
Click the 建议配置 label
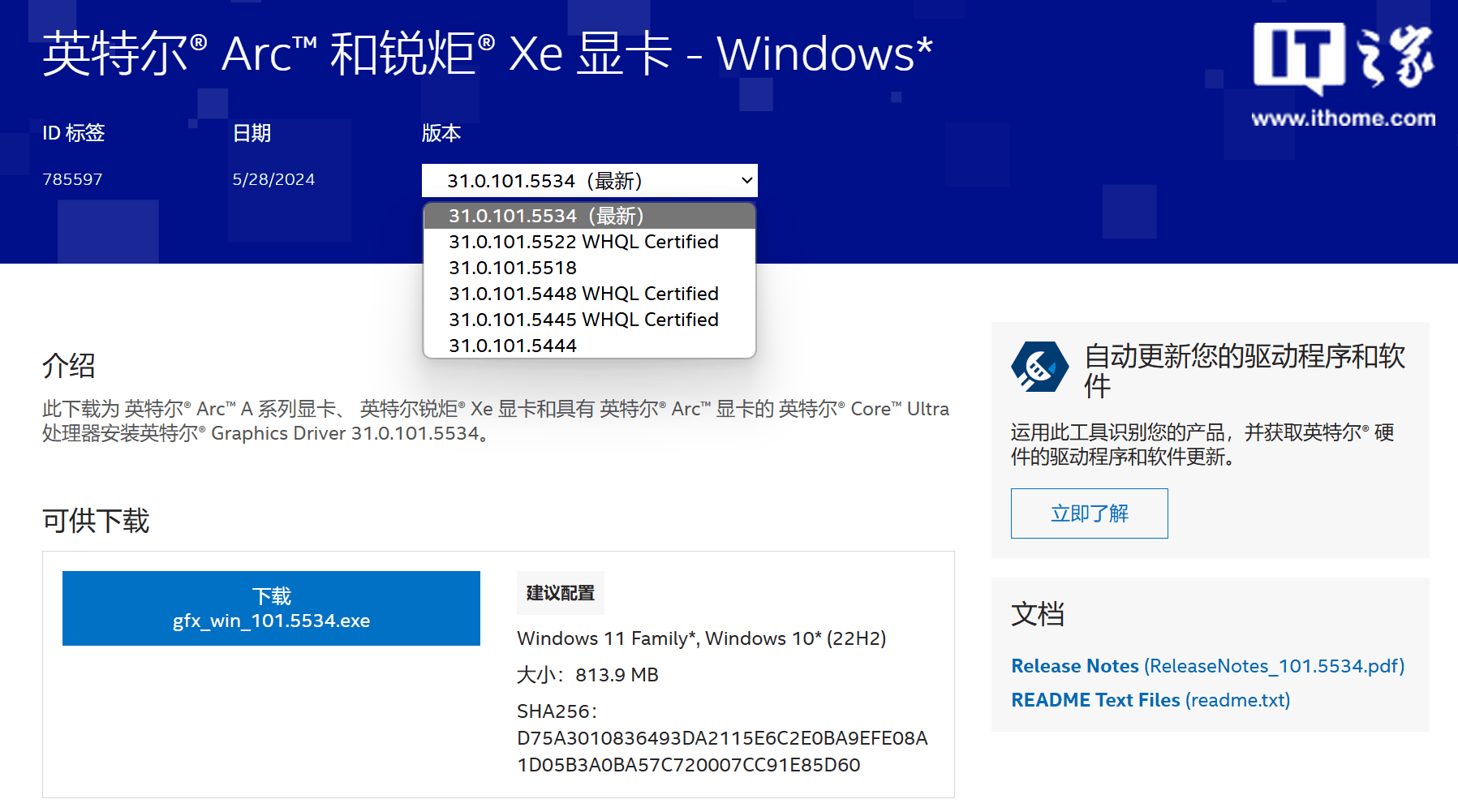[560, 593]
